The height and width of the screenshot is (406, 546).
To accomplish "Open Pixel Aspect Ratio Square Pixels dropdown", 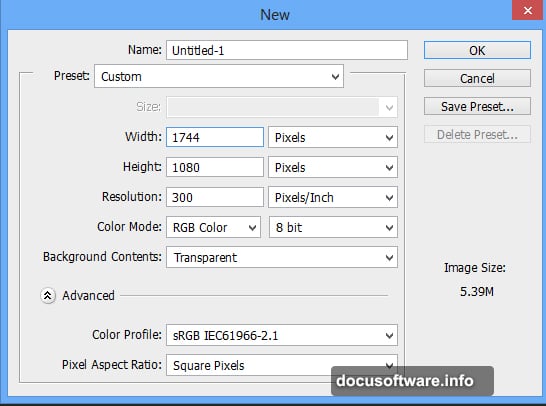I will coord(282,365).
